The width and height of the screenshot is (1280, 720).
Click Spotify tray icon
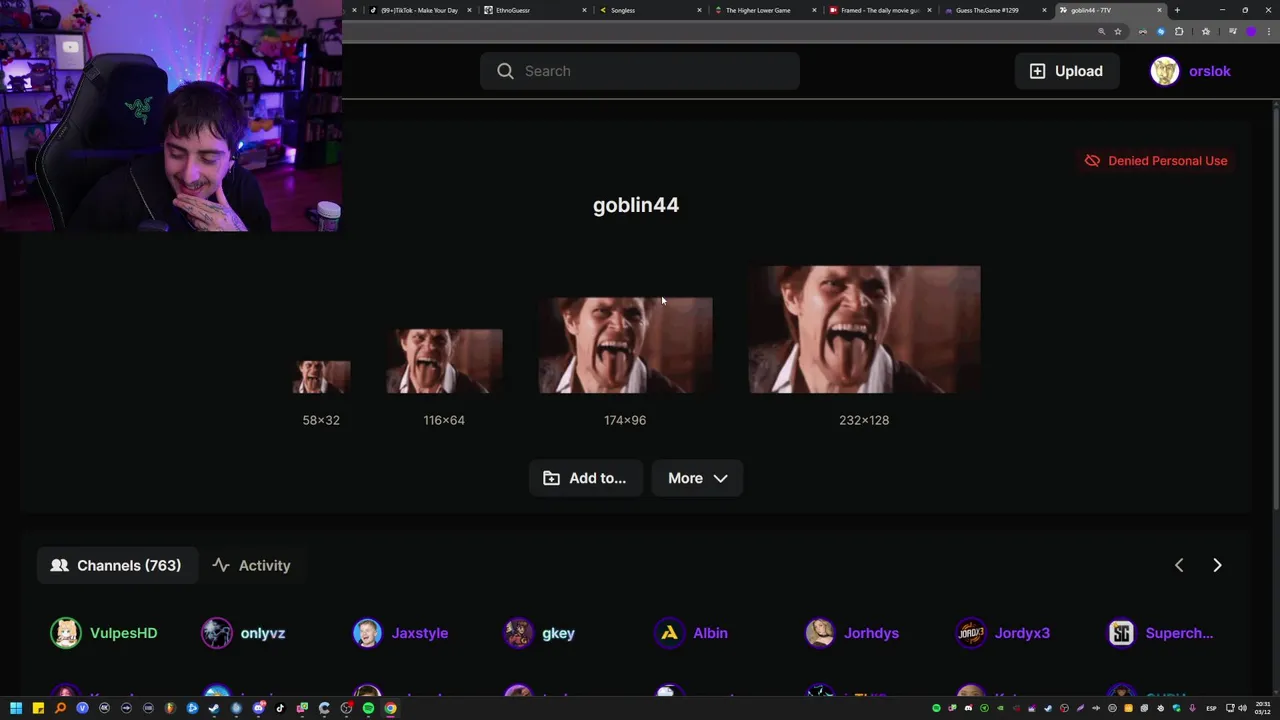tap(936, 708)
